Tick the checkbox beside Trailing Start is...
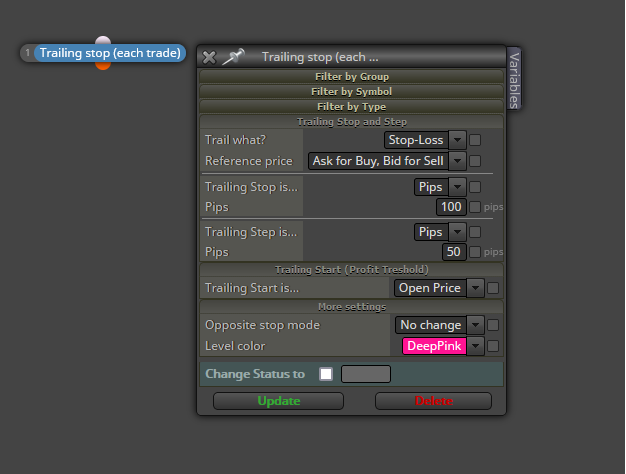The width and height of the screenshot is (626, 474). coord(493,288)
